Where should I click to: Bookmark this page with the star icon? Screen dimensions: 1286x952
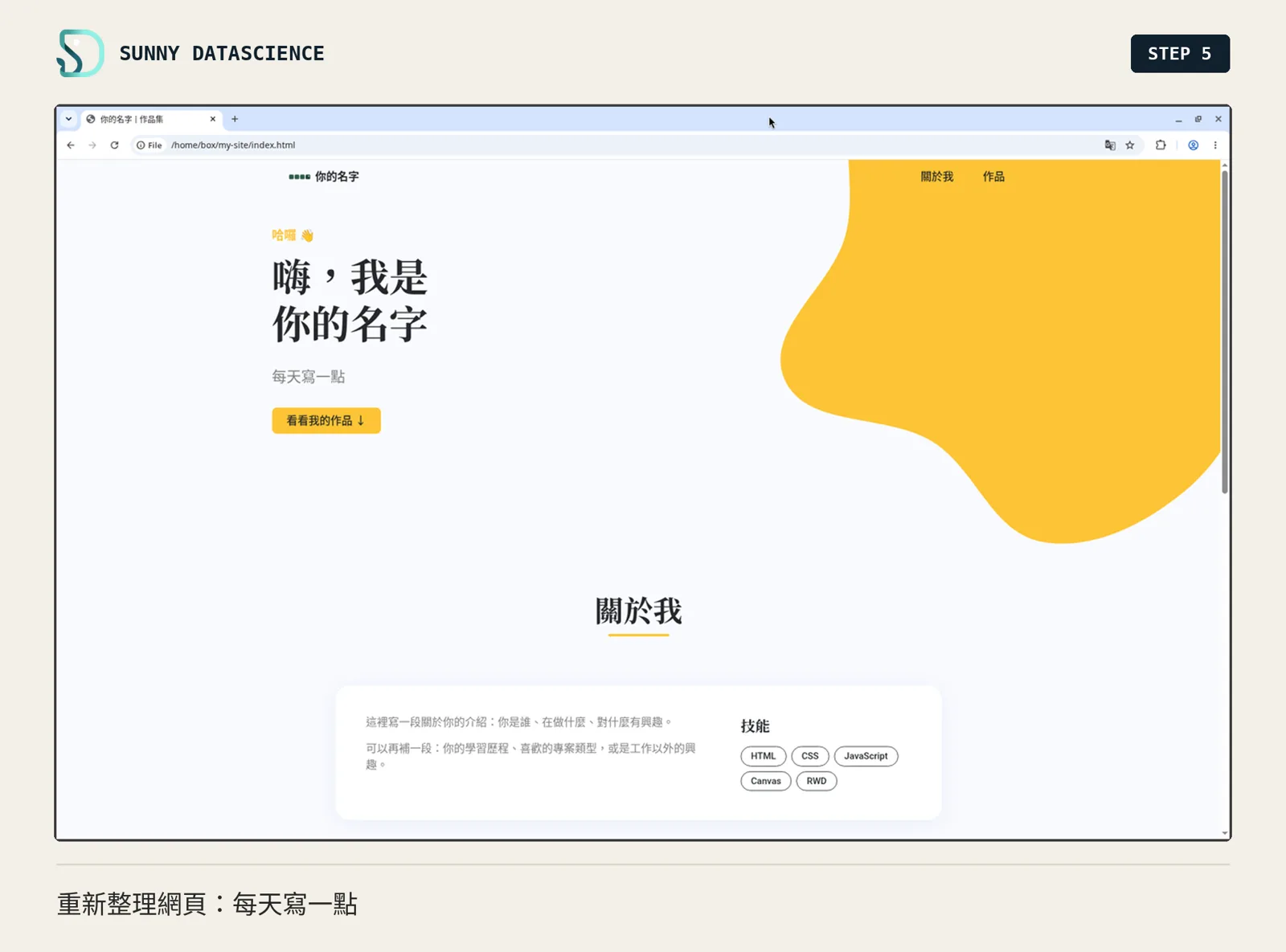[x=1130, y=145]
